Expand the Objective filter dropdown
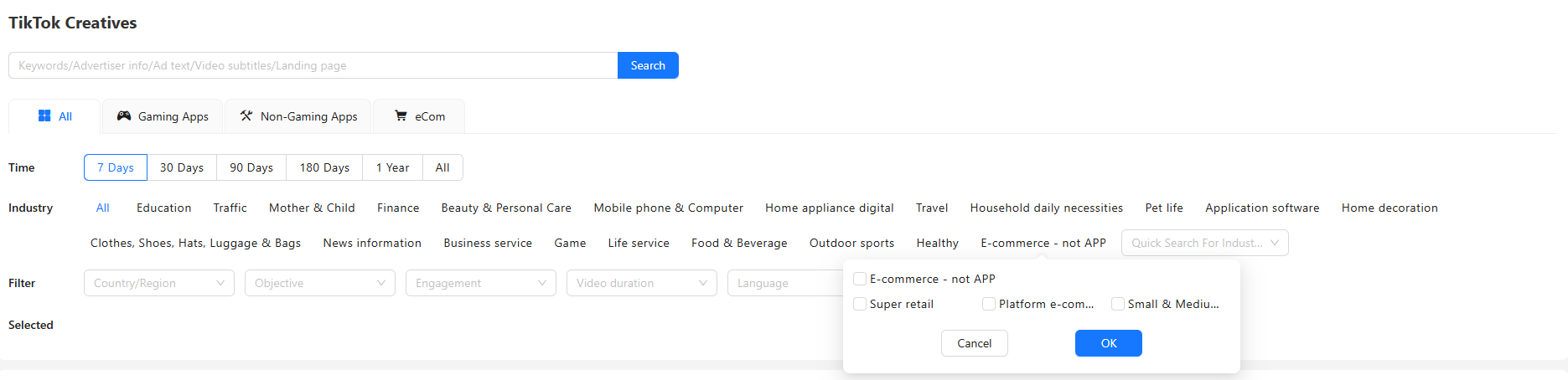 [x=320, y=283]
